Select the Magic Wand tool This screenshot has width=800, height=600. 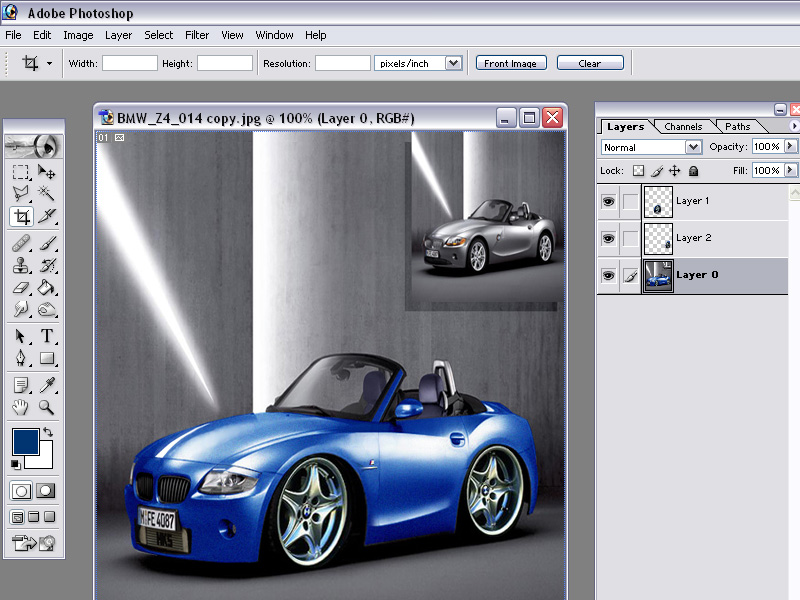(46, 193)
